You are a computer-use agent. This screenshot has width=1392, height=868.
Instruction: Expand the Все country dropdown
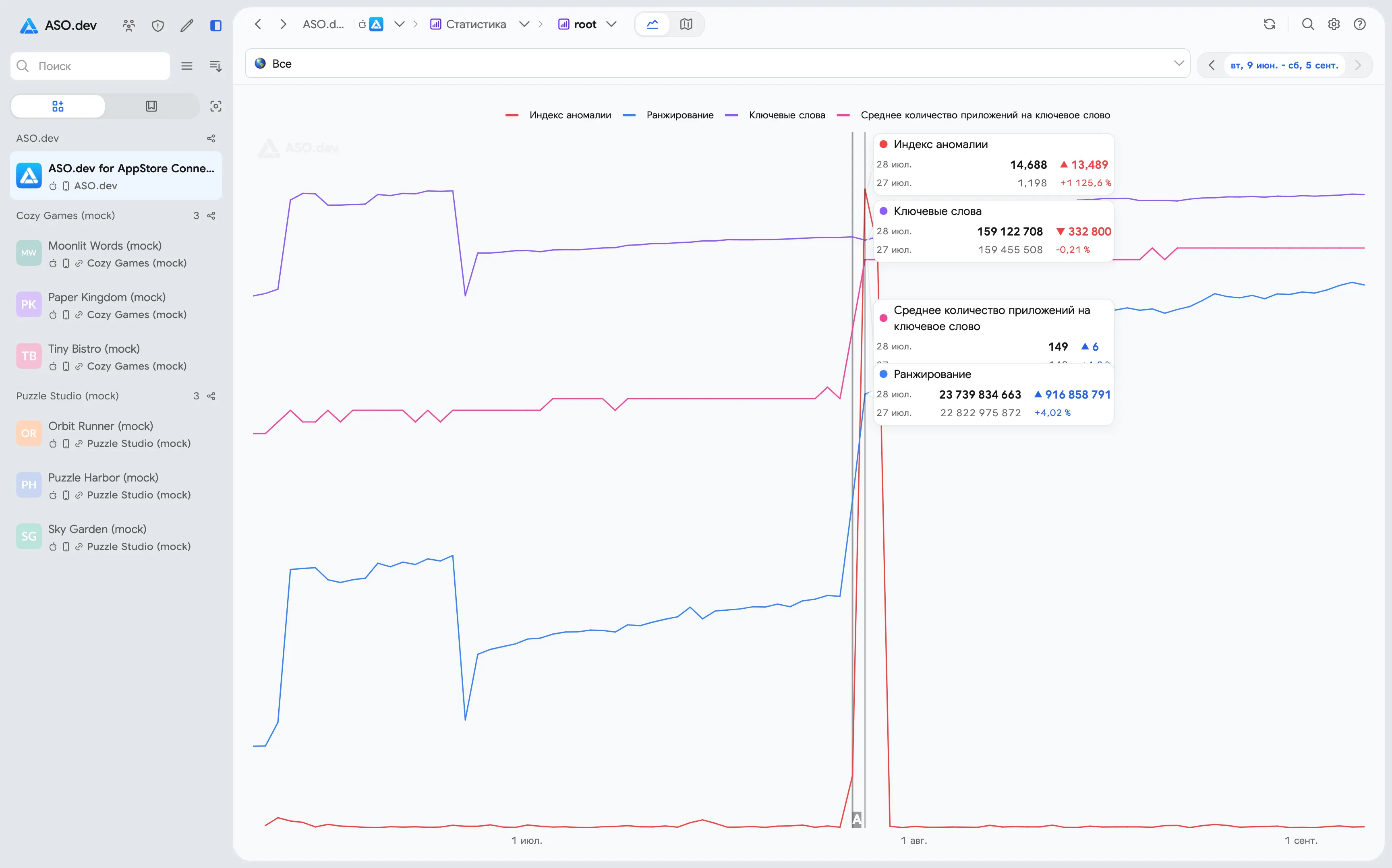(717, 63)
